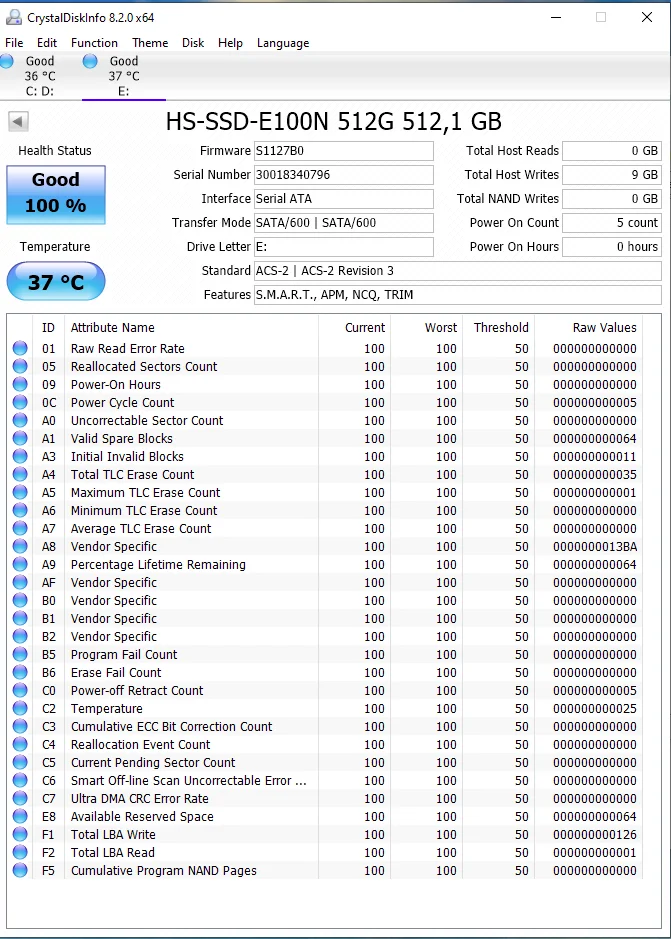671x939 pixels.
Task: Click the status icon for Valid Spare Blocks
Action: pyautogui.click(x=20, y=438)
